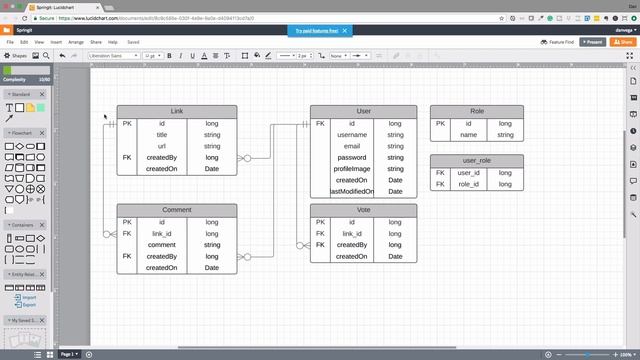The width and height of the screenshot is (640, 360).
Task: Select the Text shape tool
Action: click(9, 108)
